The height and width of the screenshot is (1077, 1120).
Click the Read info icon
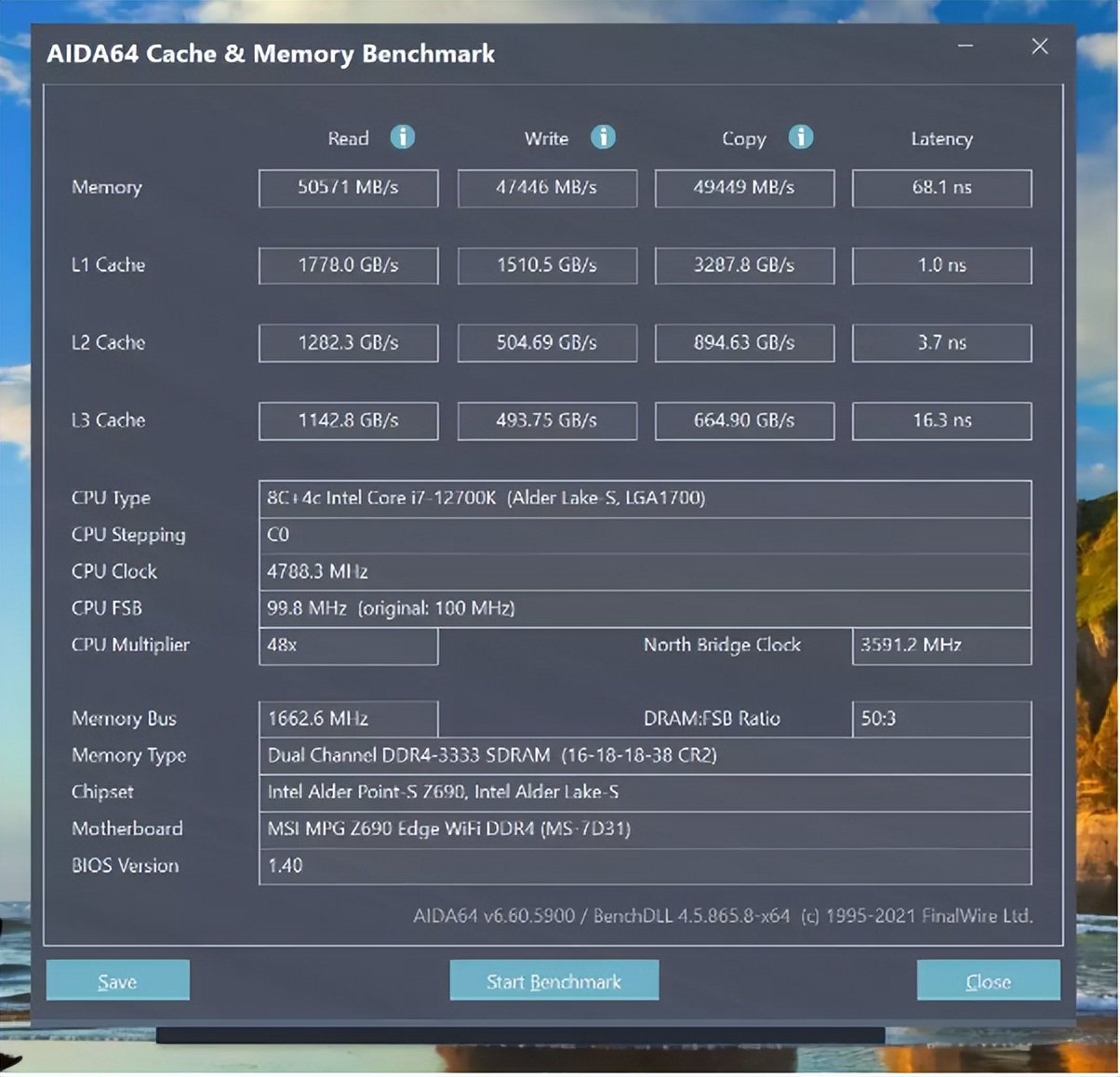402,138
